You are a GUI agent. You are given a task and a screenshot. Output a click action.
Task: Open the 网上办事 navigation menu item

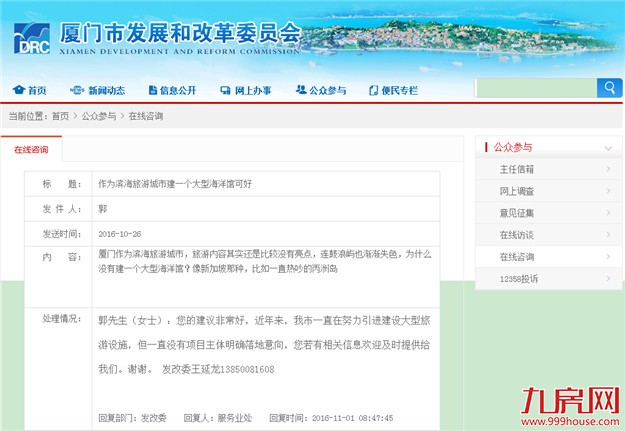tap(253, 91)
